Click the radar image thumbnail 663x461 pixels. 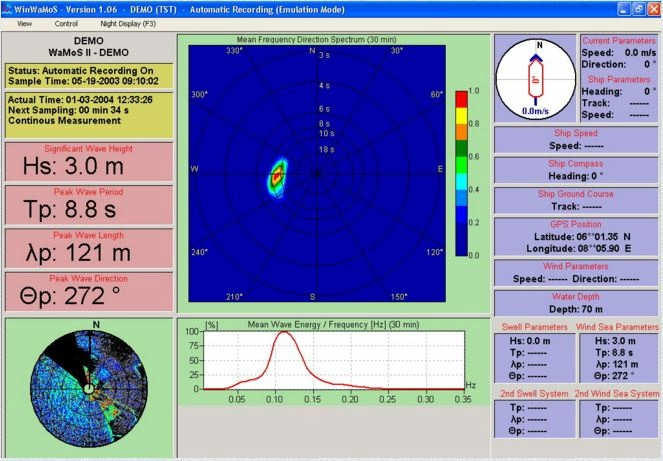pos(87,384)
